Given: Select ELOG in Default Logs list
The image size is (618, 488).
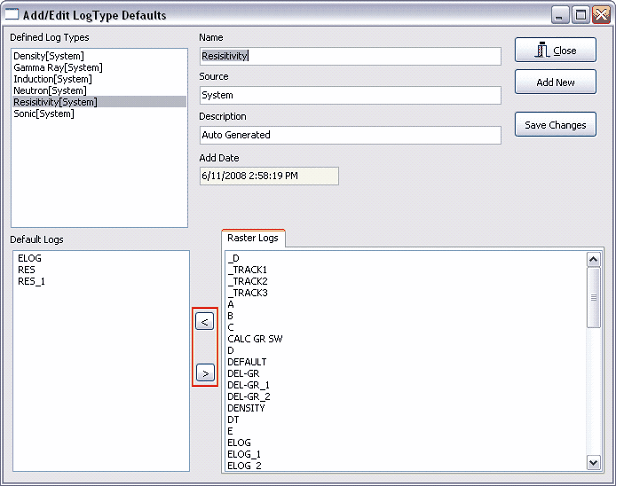Looking at the screenshot, I should pyautogui.click(x=30, y=259).
